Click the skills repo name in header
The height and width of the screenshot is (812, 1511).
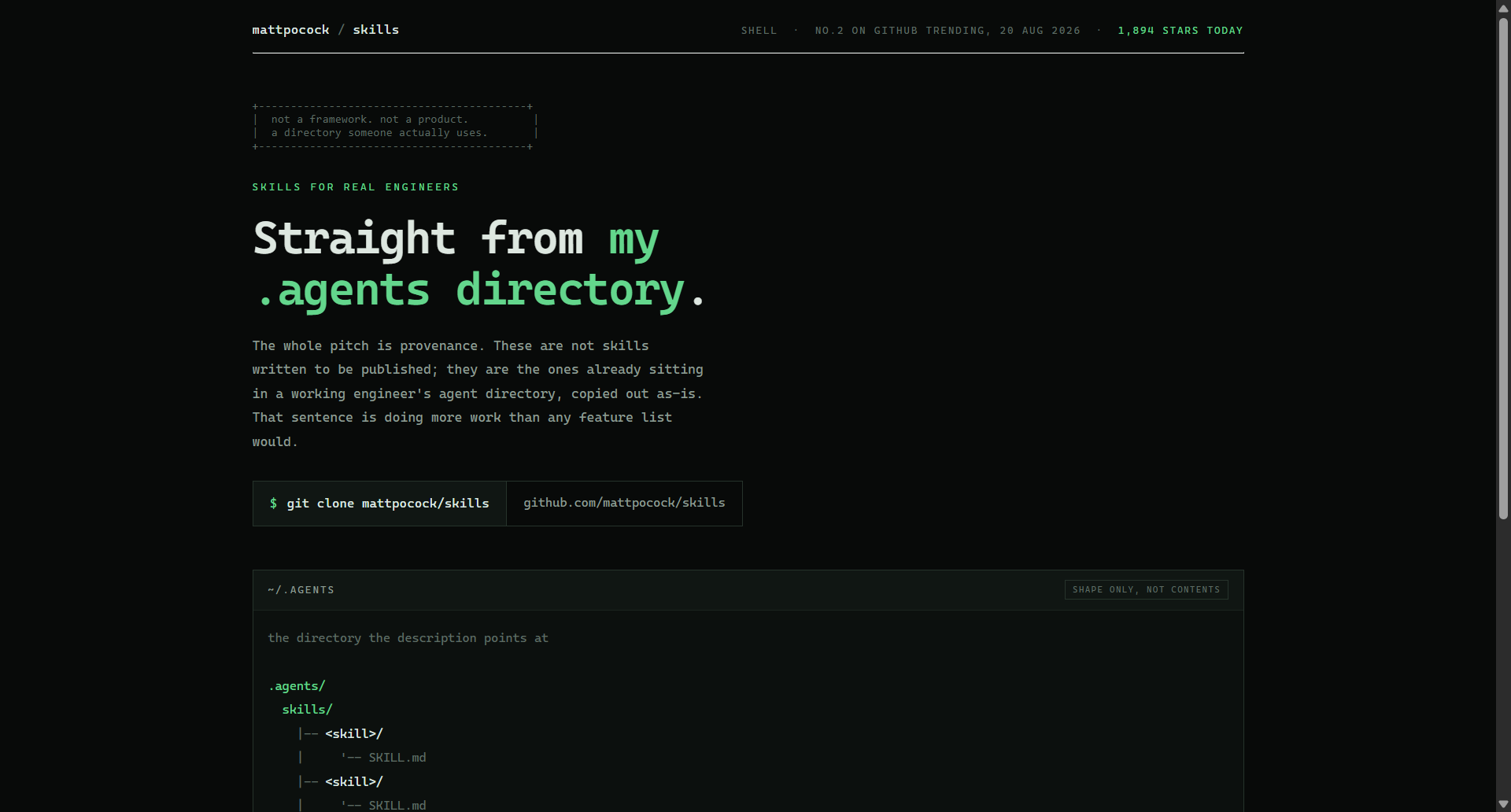[x=375, y=30]
